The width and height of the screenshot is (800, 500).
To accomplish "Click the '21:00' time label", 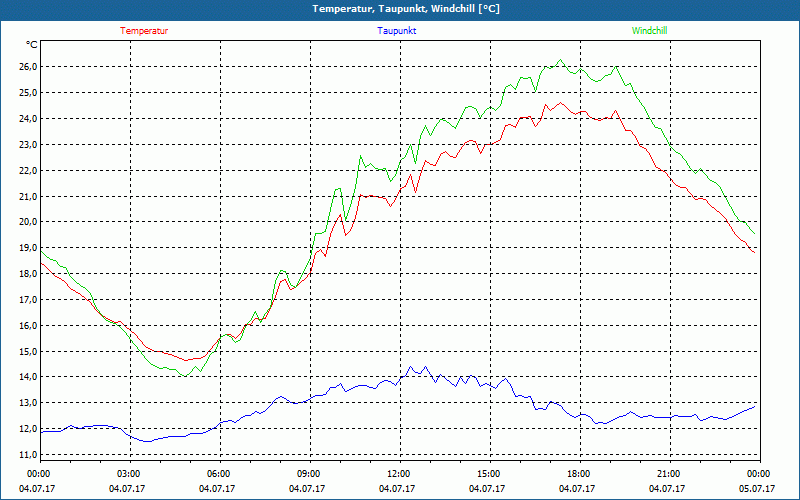I will [670, 474].
